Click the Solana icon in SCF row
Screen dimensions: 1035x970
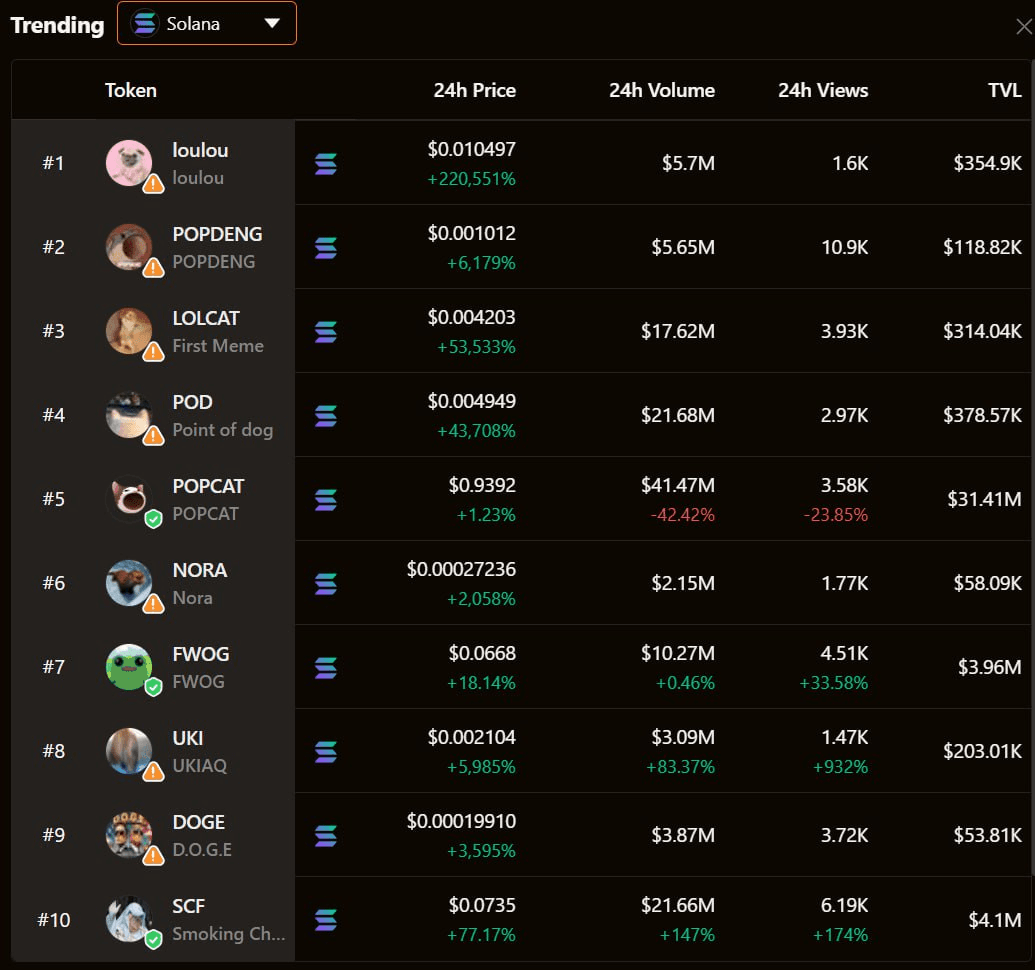[326, 919]
